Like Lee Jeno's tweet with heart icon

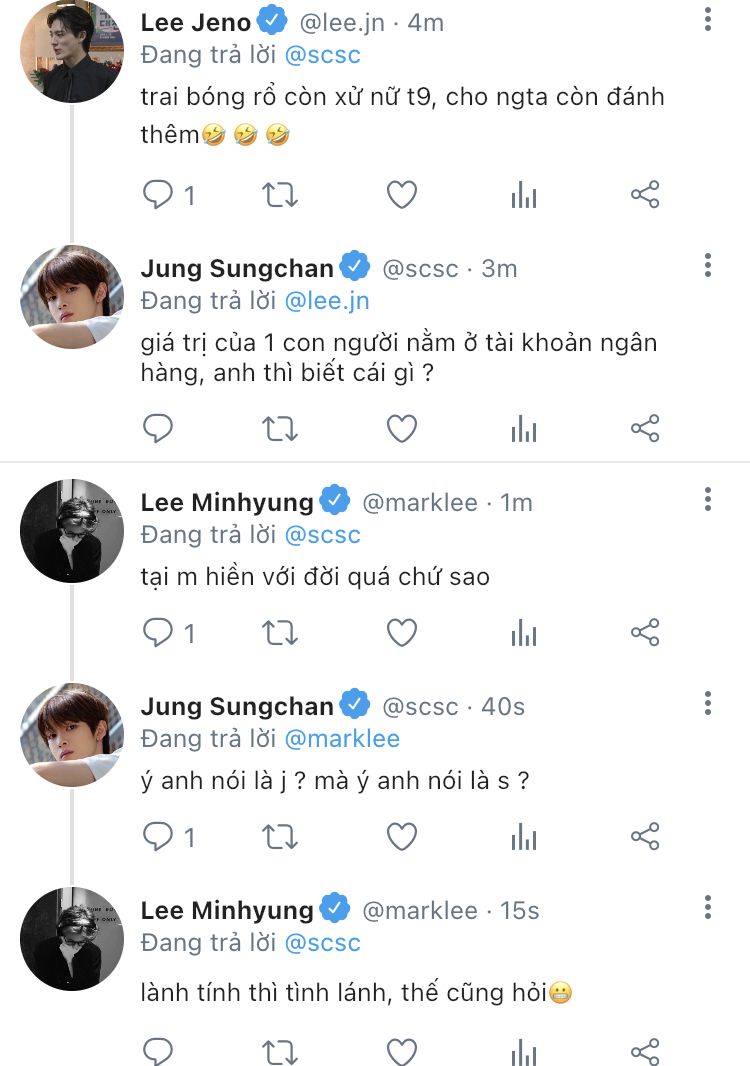pos(402,195)
